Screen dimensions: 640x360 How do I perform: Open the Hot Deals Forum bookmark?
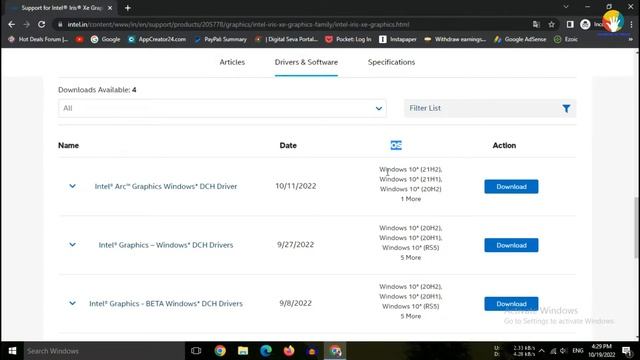38,39
